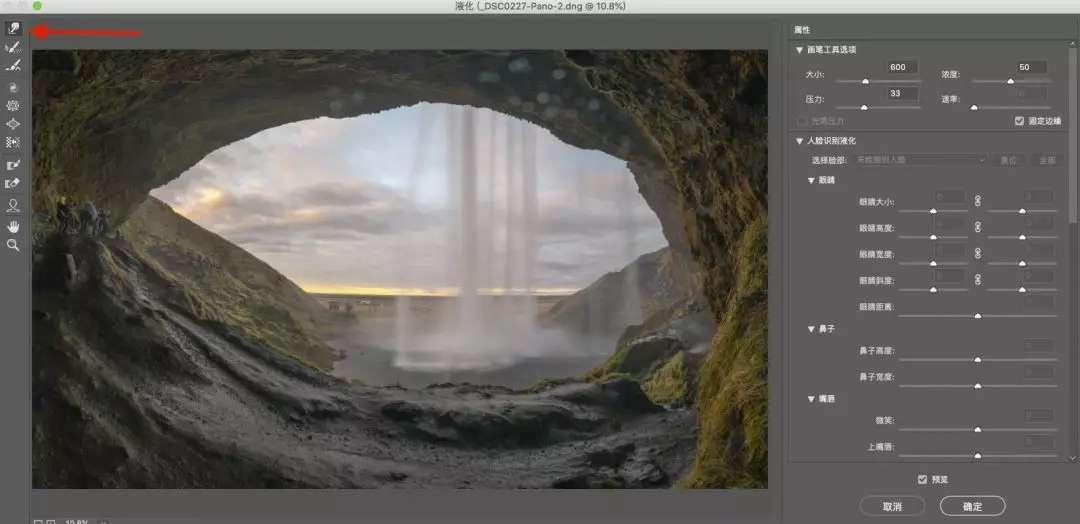Activate the Bloat tool
1080x524 pixels.
pyautogui.click(x=14, y=123)
